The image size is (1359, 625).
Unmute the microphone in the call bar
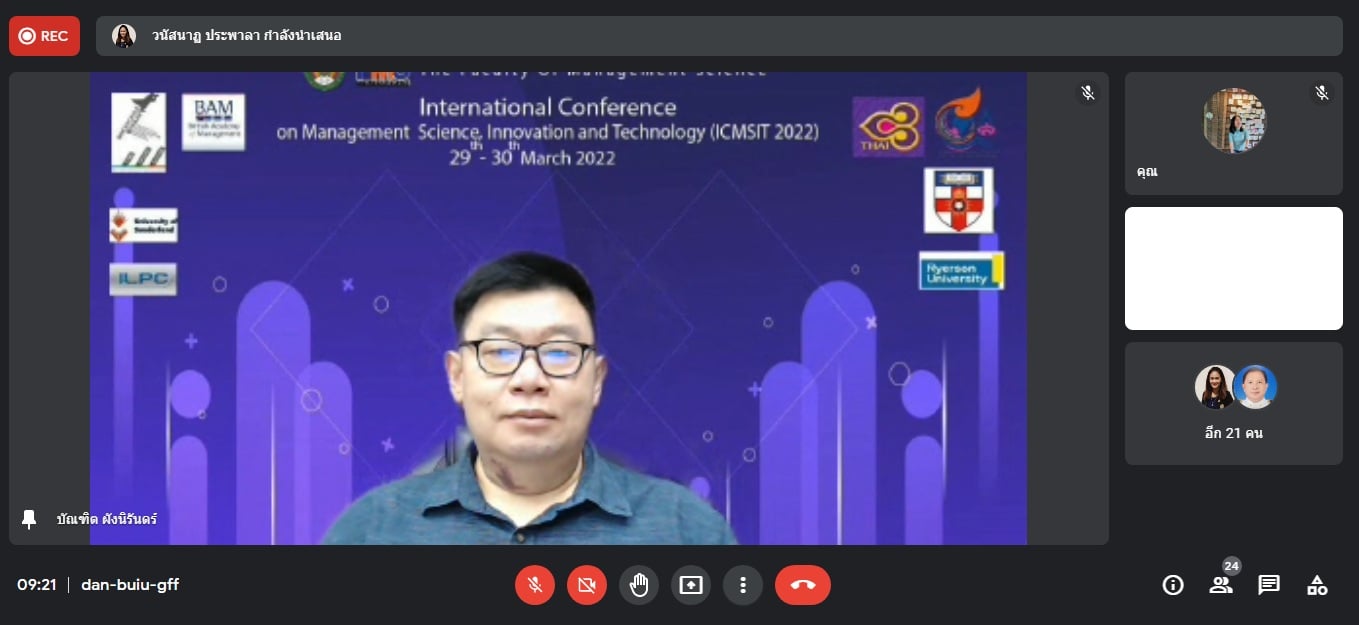click(x=535, y=585)
